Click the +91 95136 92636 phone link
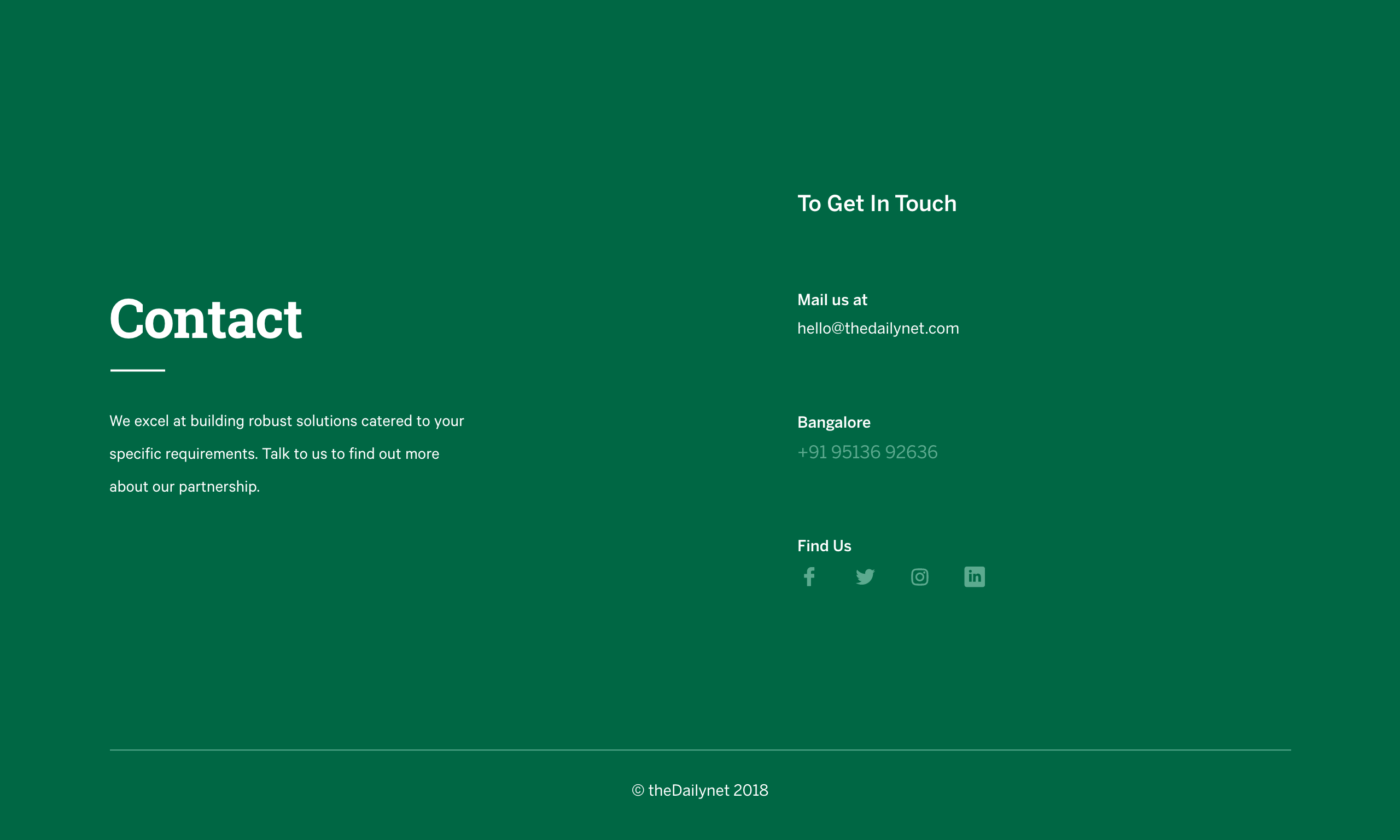 [x=867, y=452]
